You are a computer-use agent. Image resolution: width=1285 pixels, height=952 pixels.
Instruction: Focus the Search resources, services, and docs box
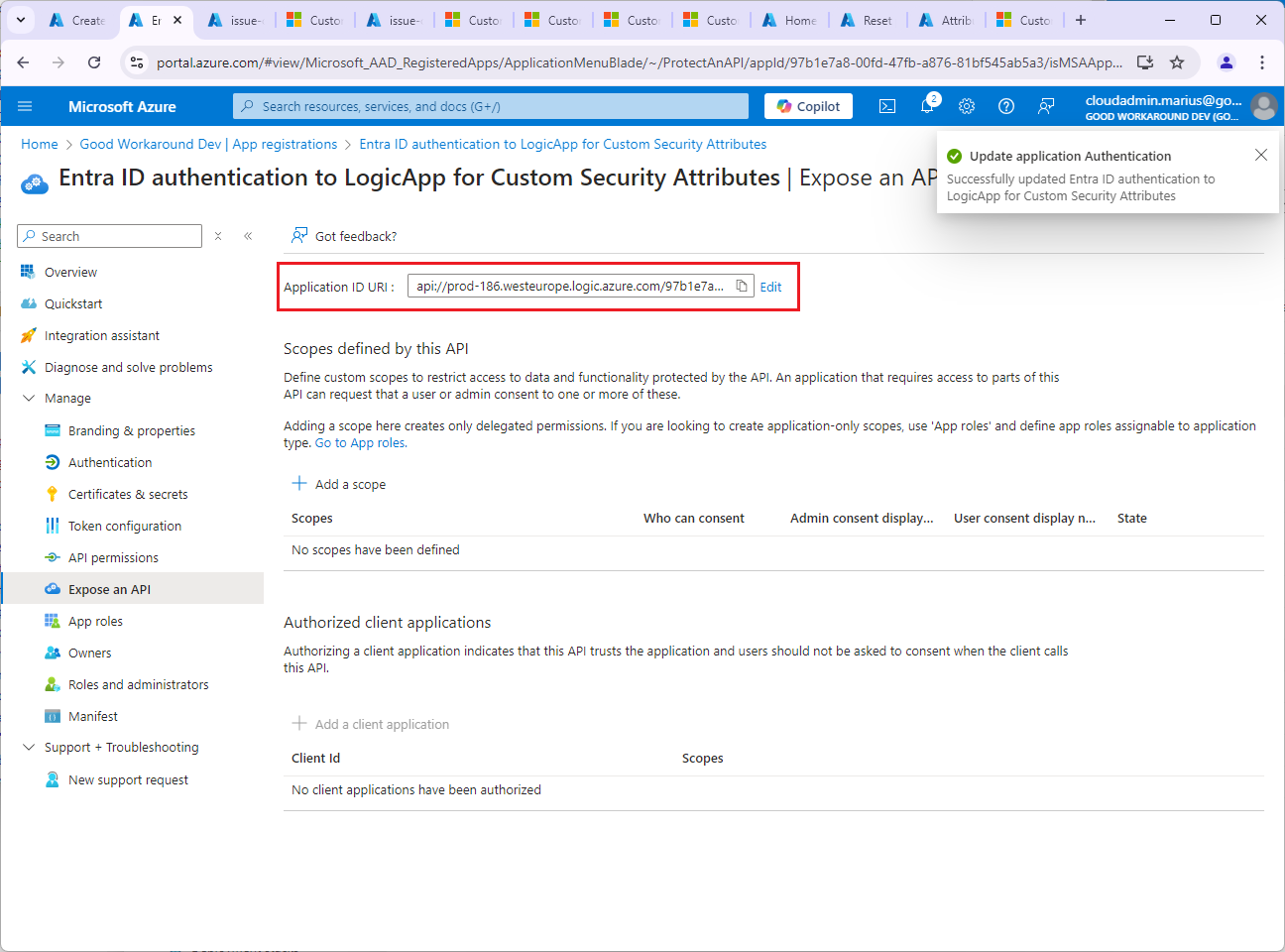click(x=491, y=106)
